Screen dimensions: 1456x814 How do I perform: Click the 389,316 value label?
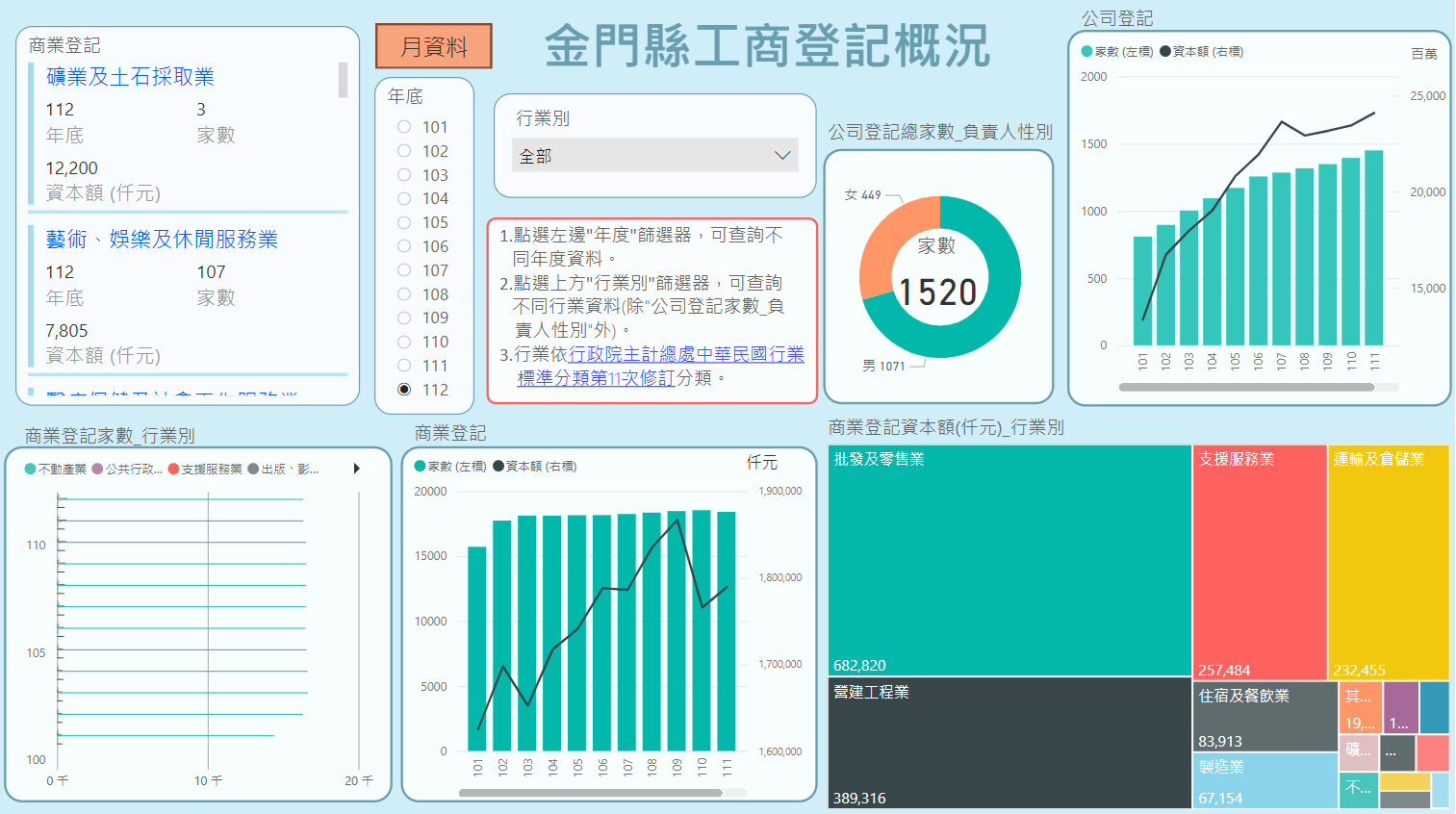[859, 799]
